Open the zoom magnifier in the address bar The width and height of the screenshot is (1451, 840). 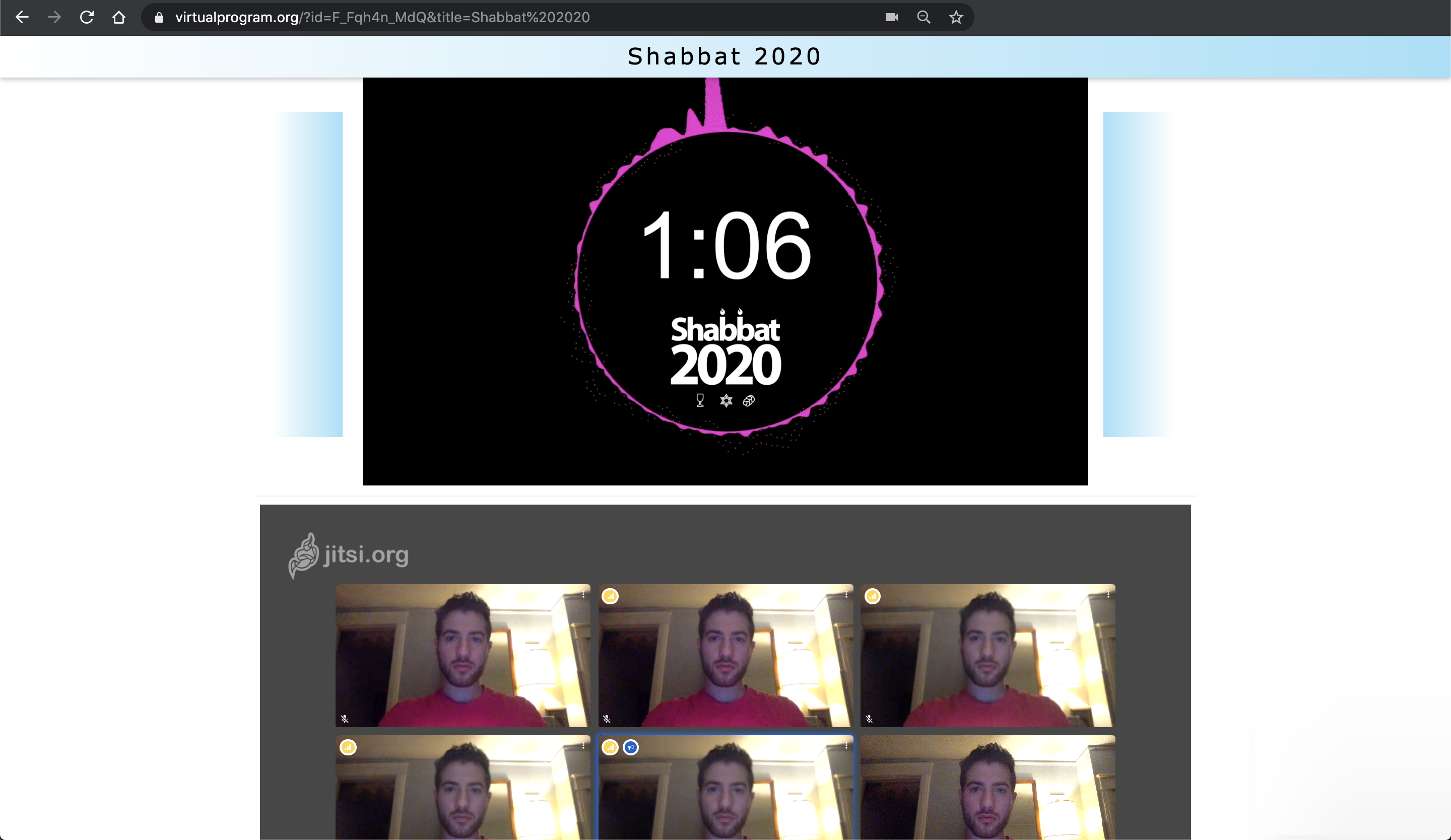tap(924, 17)
